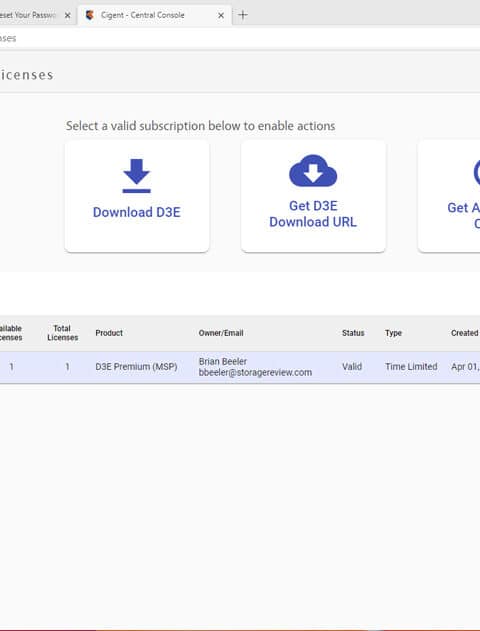
Task: Click the Download D3E arrow icon
Action: tap(136, 176)
